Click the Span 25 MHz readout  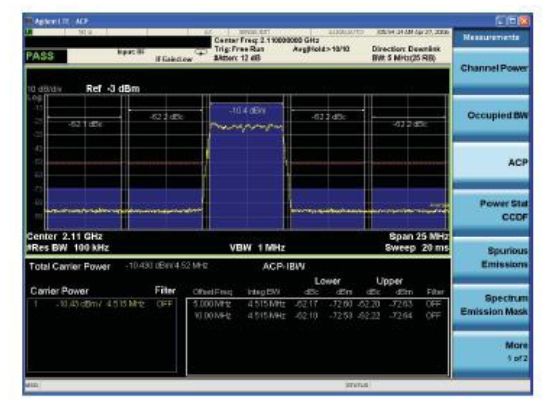418,236
